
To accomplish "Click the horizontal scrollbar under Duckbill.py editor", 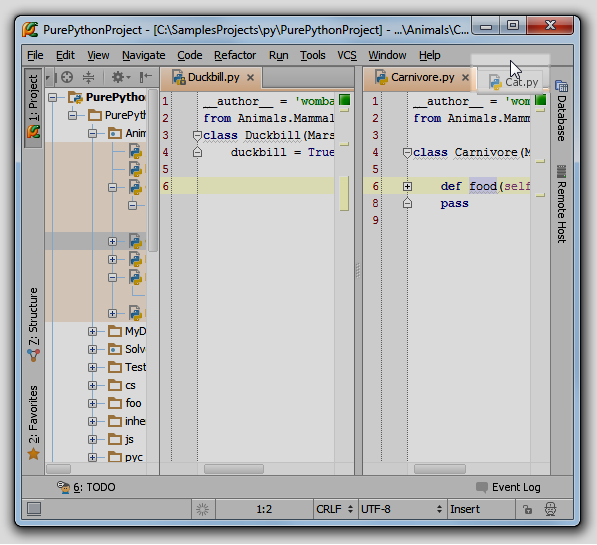I will coord(234,469).
